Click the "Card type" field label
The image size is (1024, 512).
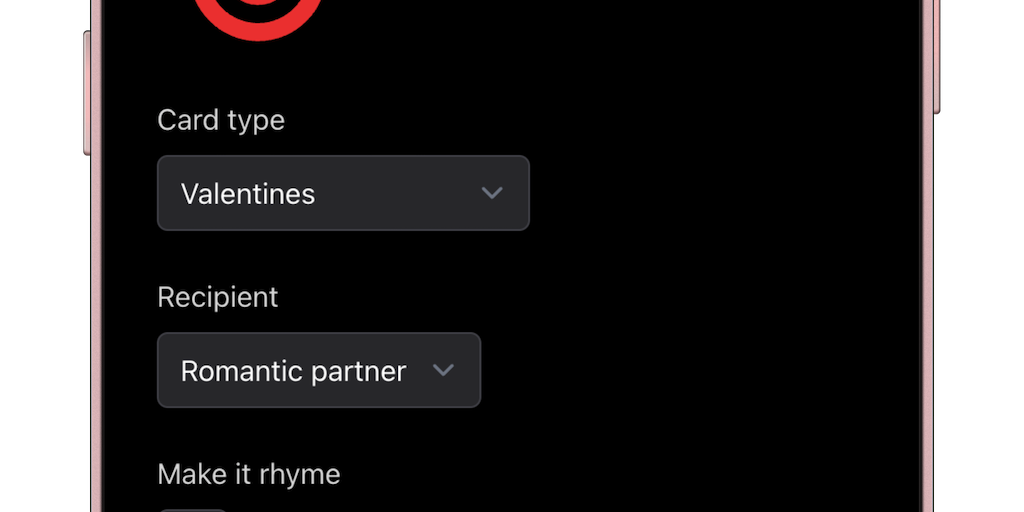[221, 120]
